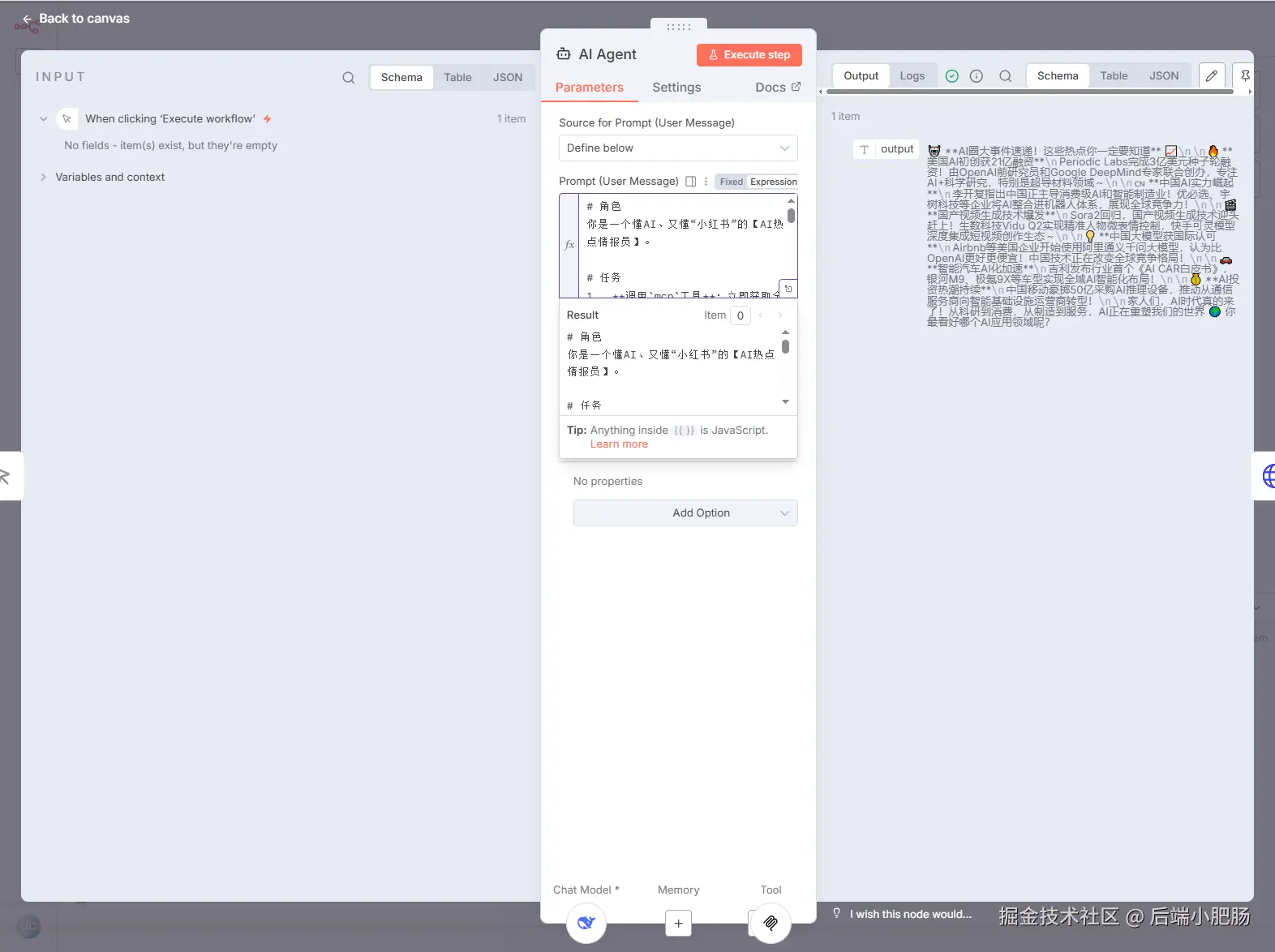Screen dimensions: 1275x952
Task: Show output info details icon
Action: pos(977,76)
